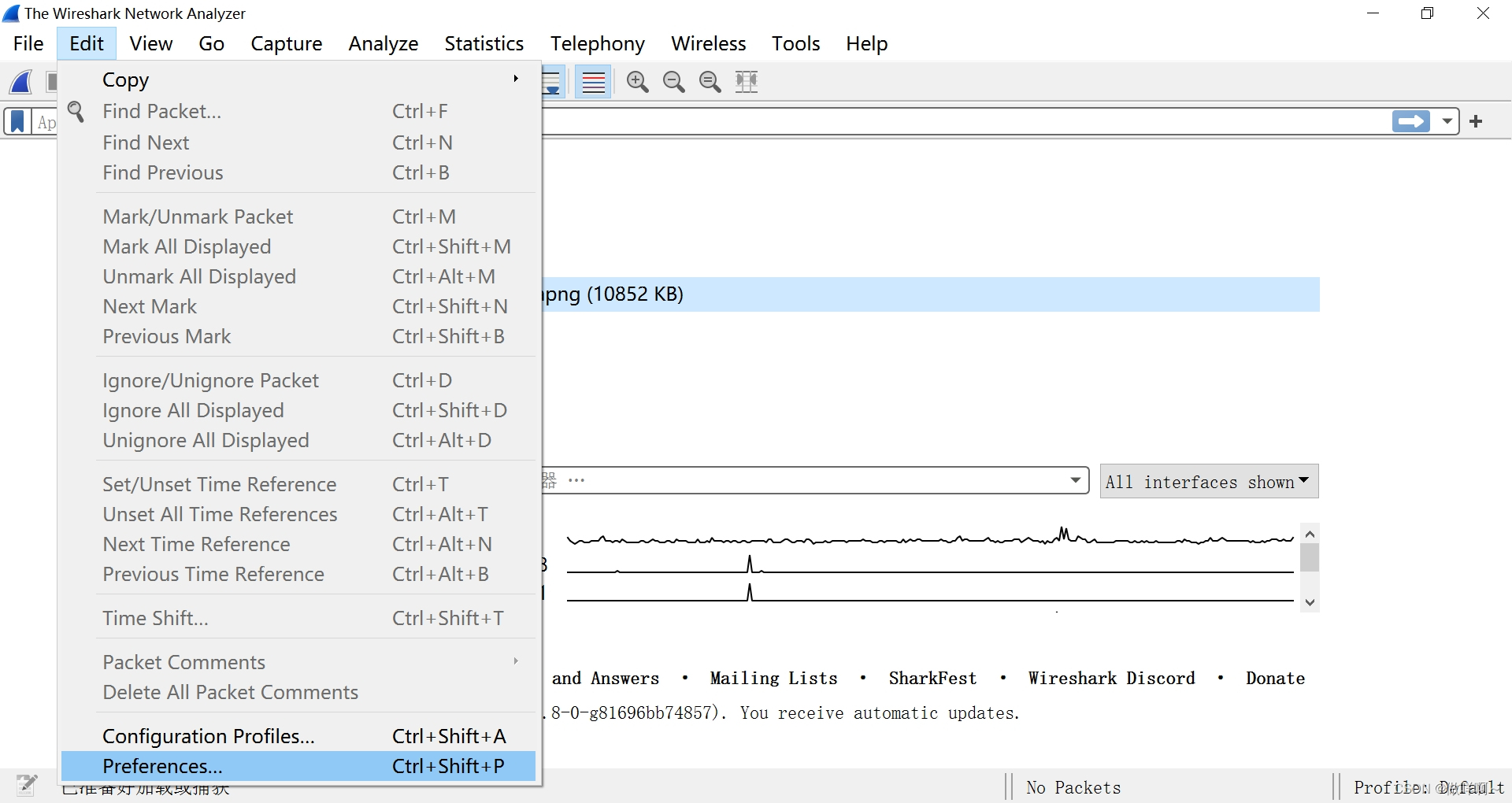Choose Next Mark menu entry
1512x803 pixels.
[x=298, y=306]
